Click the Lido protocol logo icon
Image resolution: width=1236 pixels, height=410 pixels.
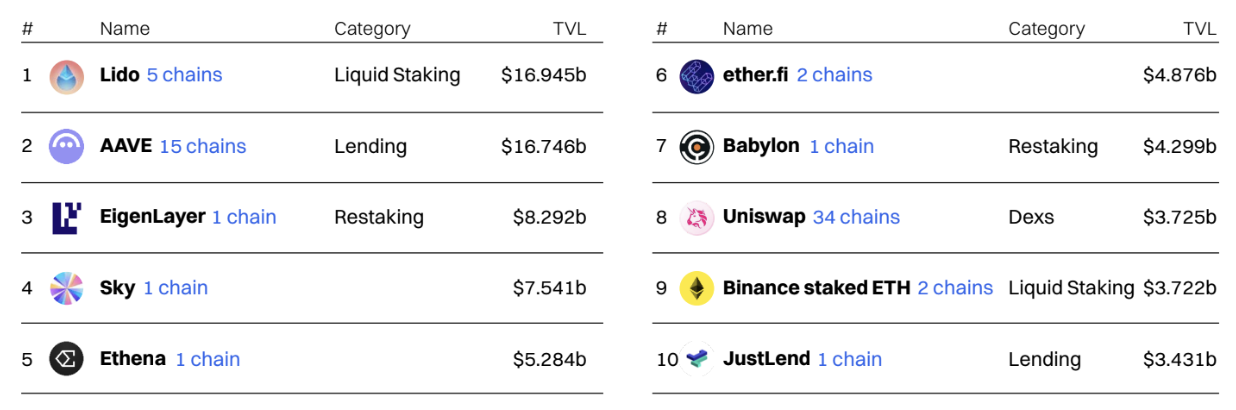click(67, 76)
